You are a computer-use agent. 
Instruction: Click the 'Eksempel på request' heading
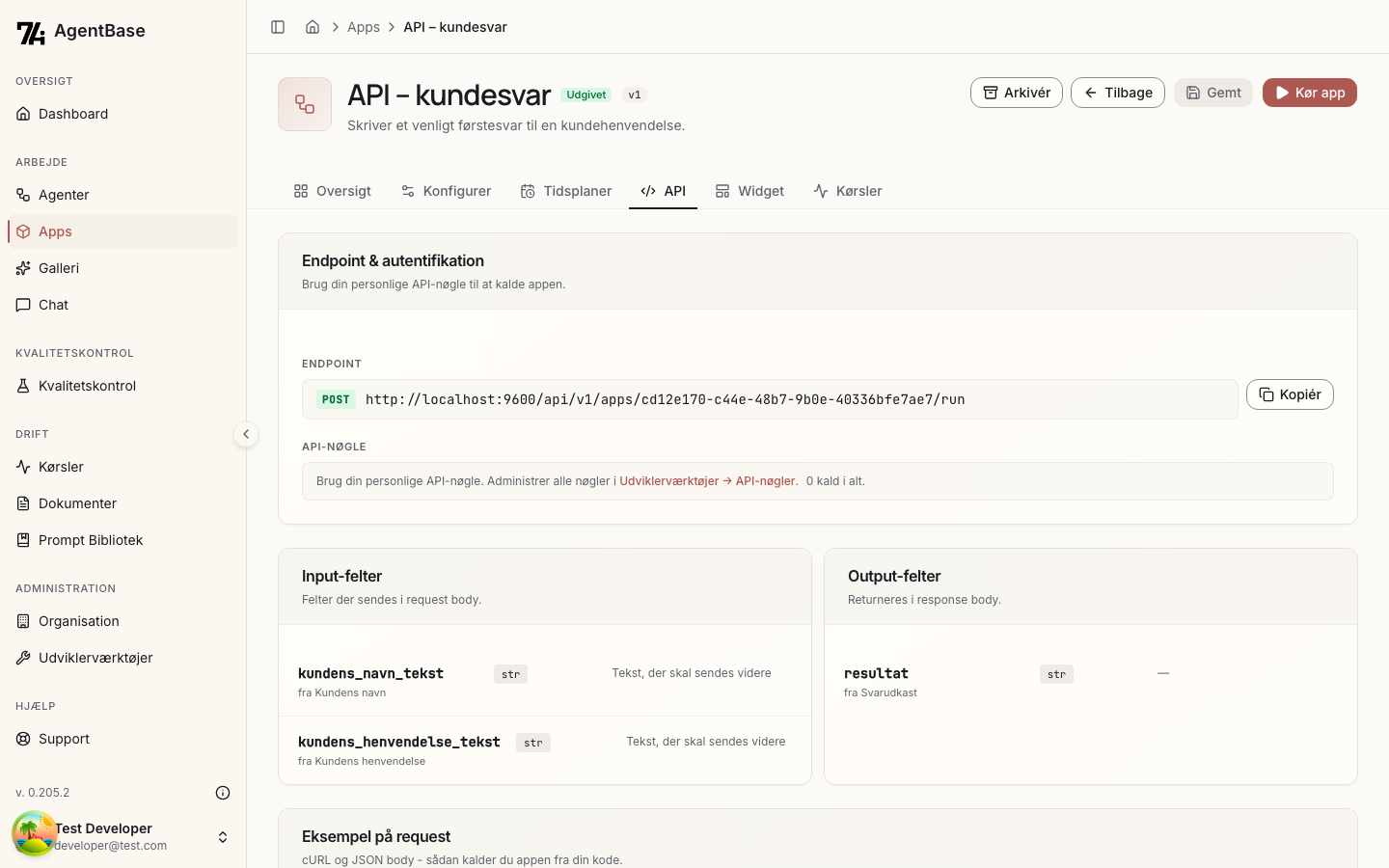(x=376, y=836)
